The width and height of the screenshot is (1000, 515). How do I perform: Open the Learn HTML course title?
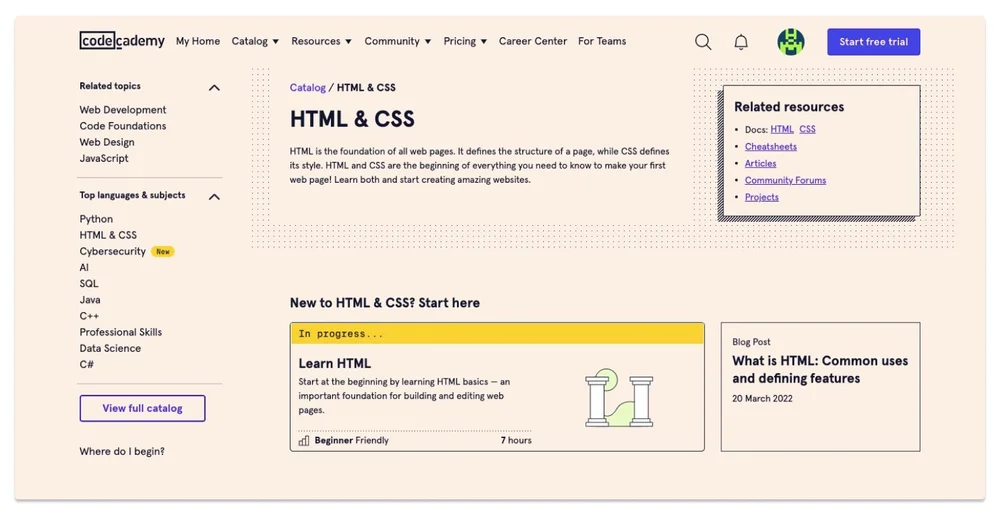(x=334, y=363)
